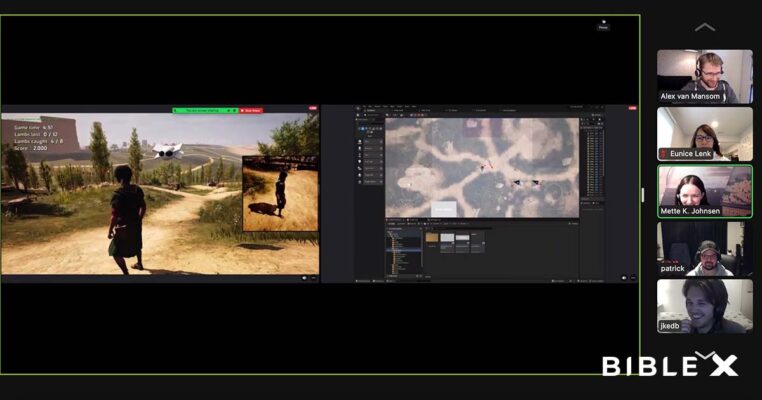762x400 pixels.
Task: Click the red LIVE badge on game window
Action: [x=313, y=108]
